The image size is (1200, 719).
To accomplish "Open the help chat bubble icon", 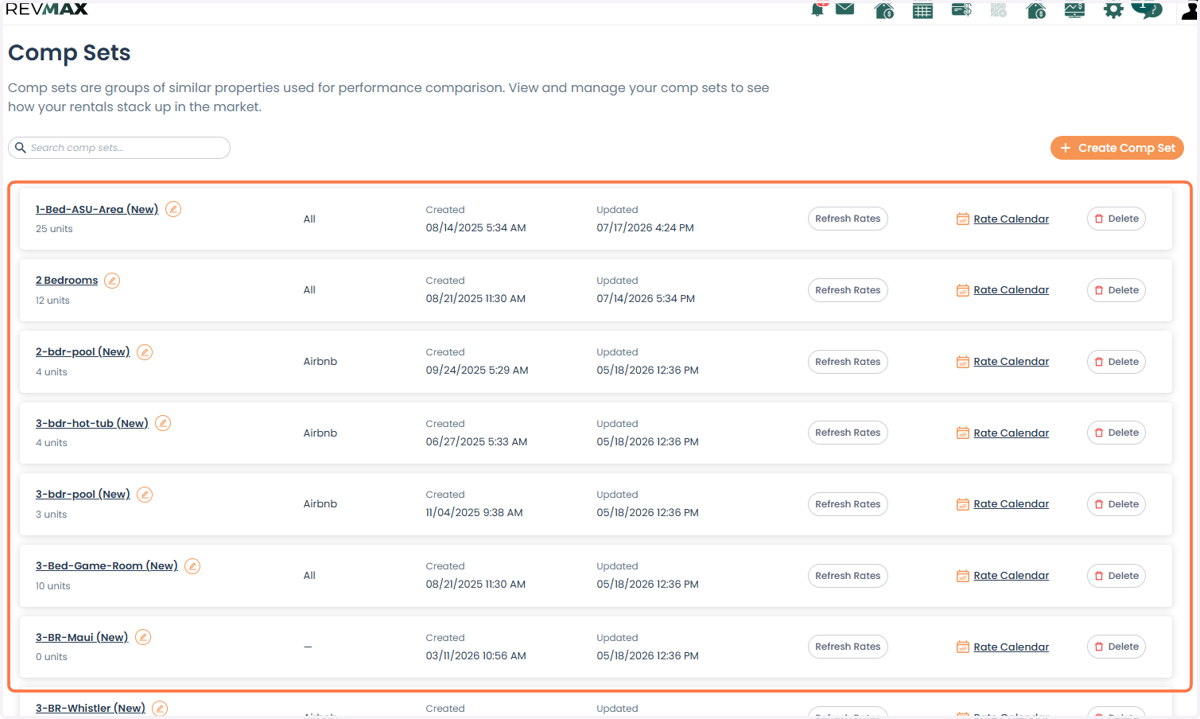I will tap(1147, 9).
